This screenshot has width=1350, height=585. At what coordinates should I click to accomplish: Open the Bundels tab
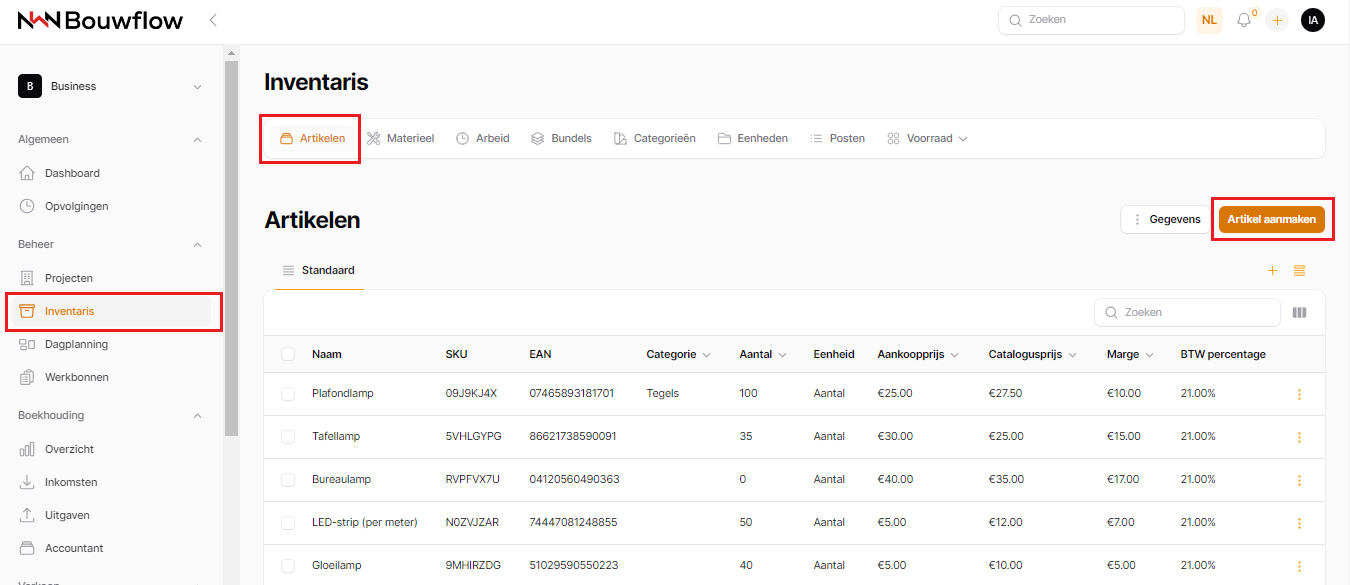pos(561,138)
